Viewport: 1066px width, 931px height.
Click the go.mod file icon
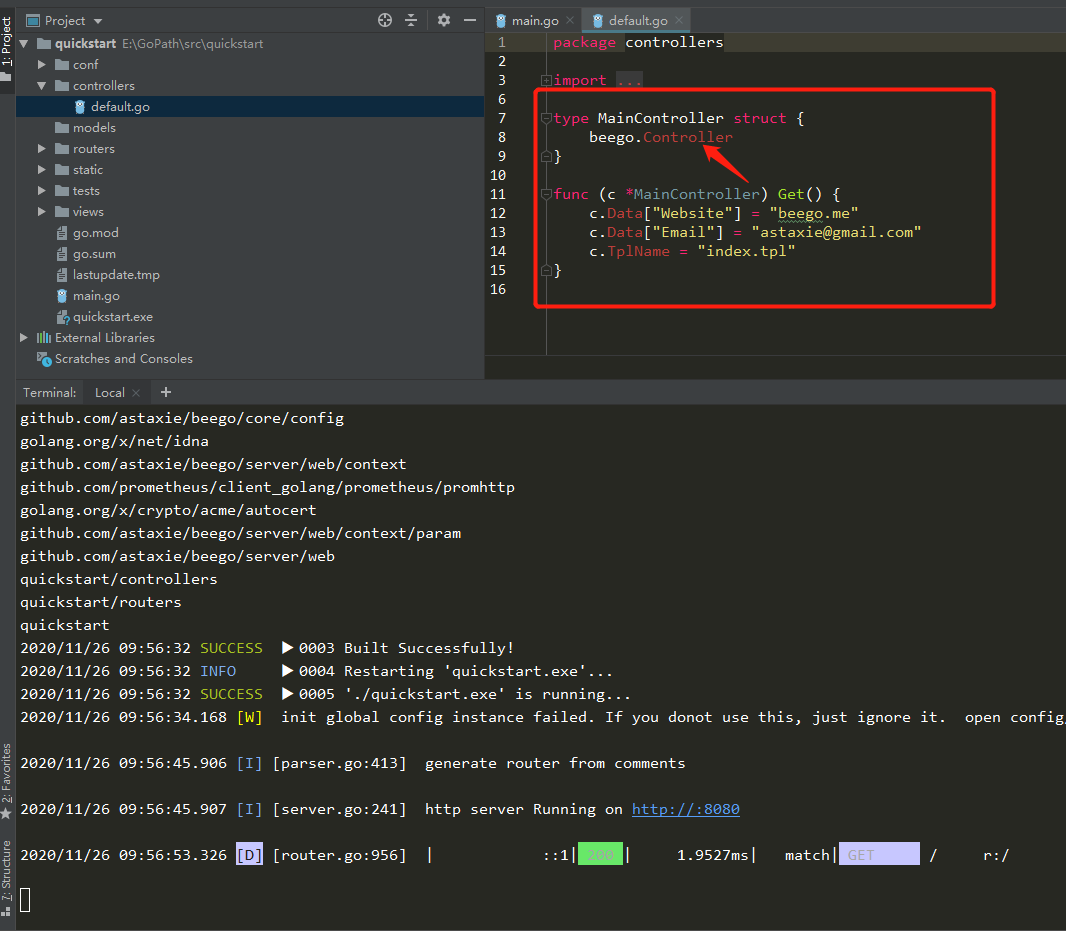(62, 233)
